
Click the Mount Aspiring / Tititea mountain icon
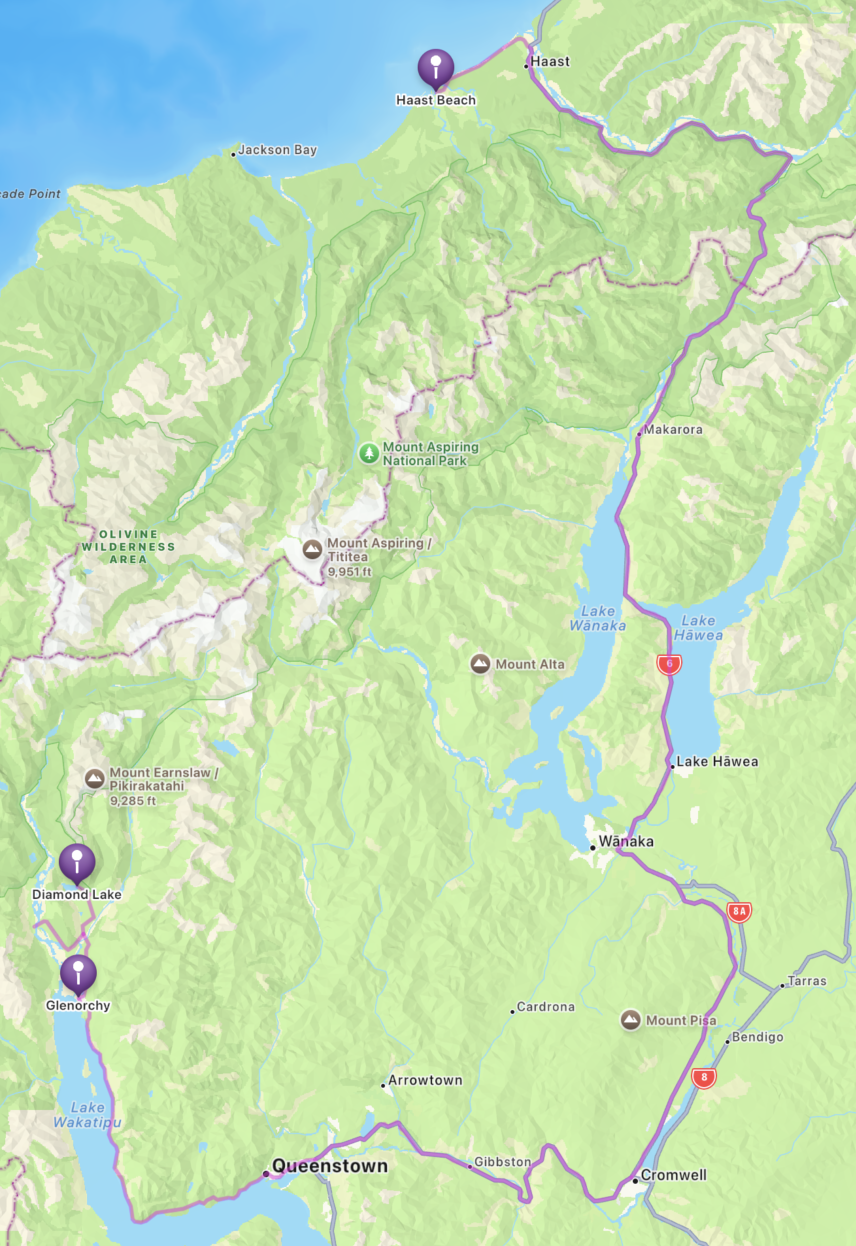[312, 549]
